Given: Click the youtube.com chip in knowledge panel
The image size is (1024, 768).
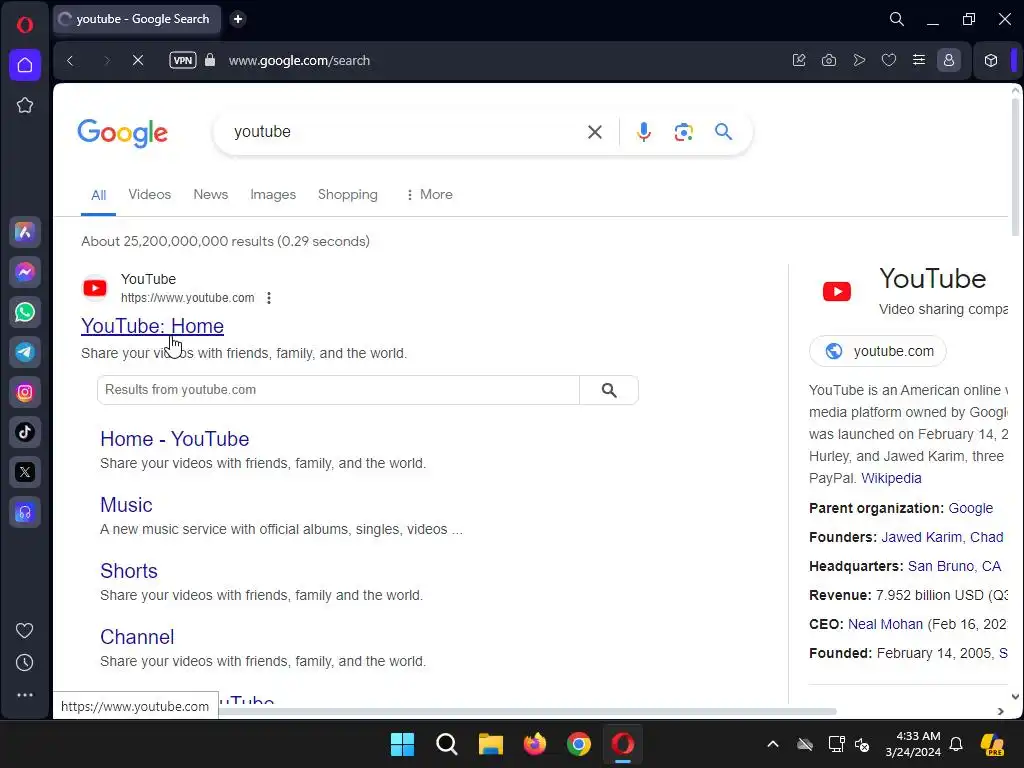Looking at the screenshot, I should [878, 351].
